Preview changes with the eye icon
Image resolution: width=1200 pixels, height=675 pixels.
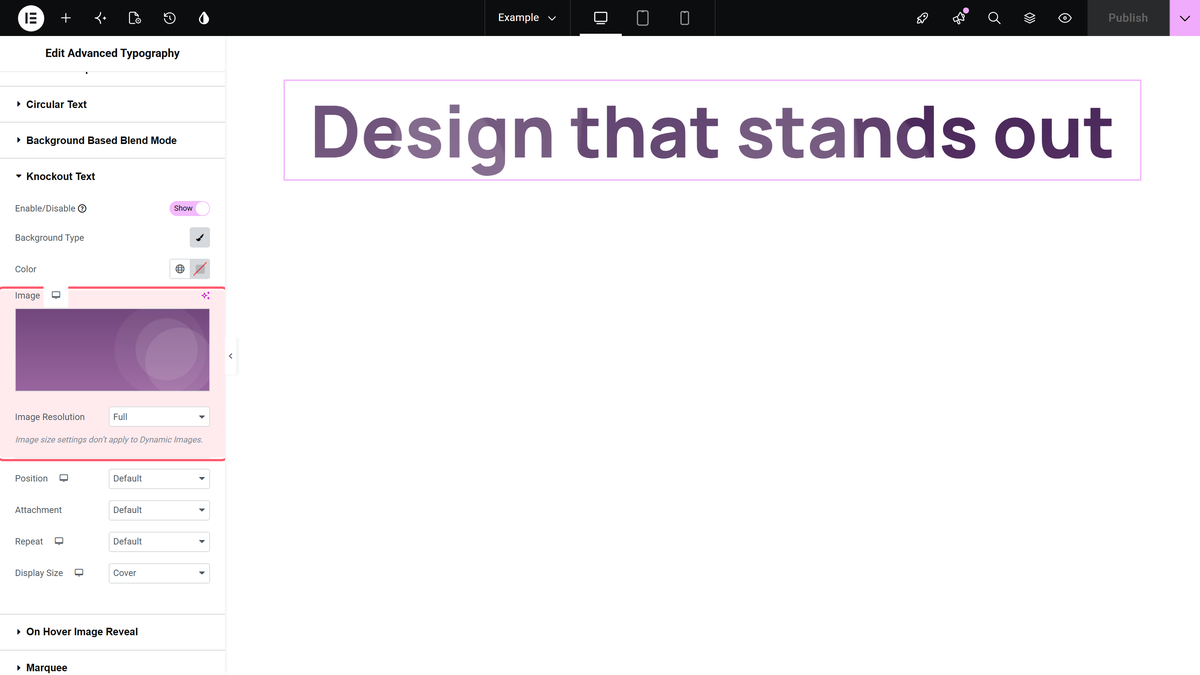[1065, 18]
